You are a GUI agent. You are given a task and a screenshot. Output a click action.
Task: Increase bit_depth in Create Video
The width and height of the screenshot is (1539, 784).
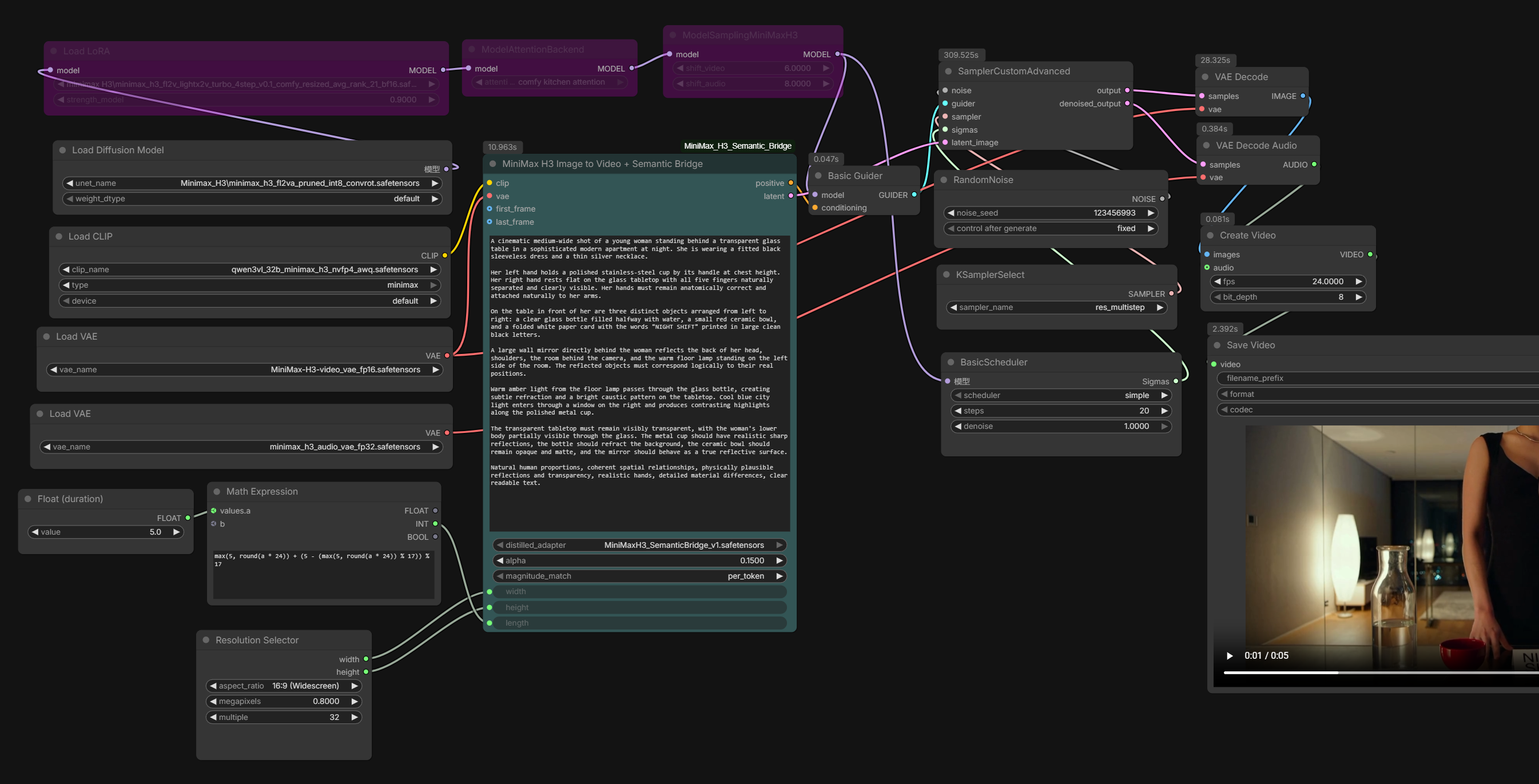coord(1359,297)
